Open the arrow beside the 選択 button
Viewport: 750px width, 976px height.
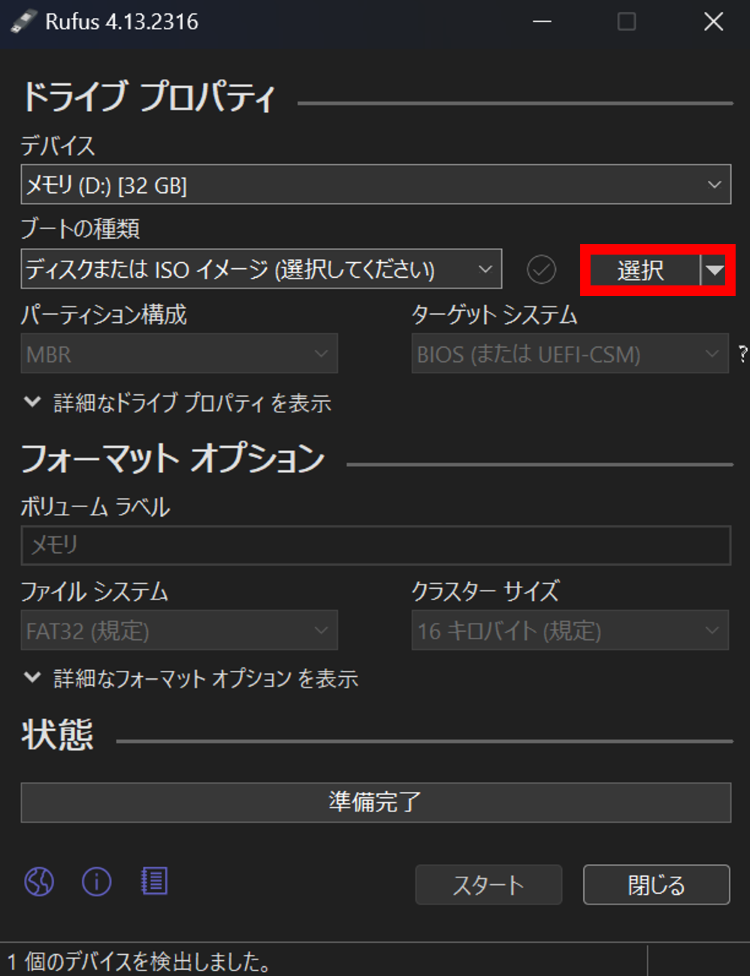tap(715, 270)
